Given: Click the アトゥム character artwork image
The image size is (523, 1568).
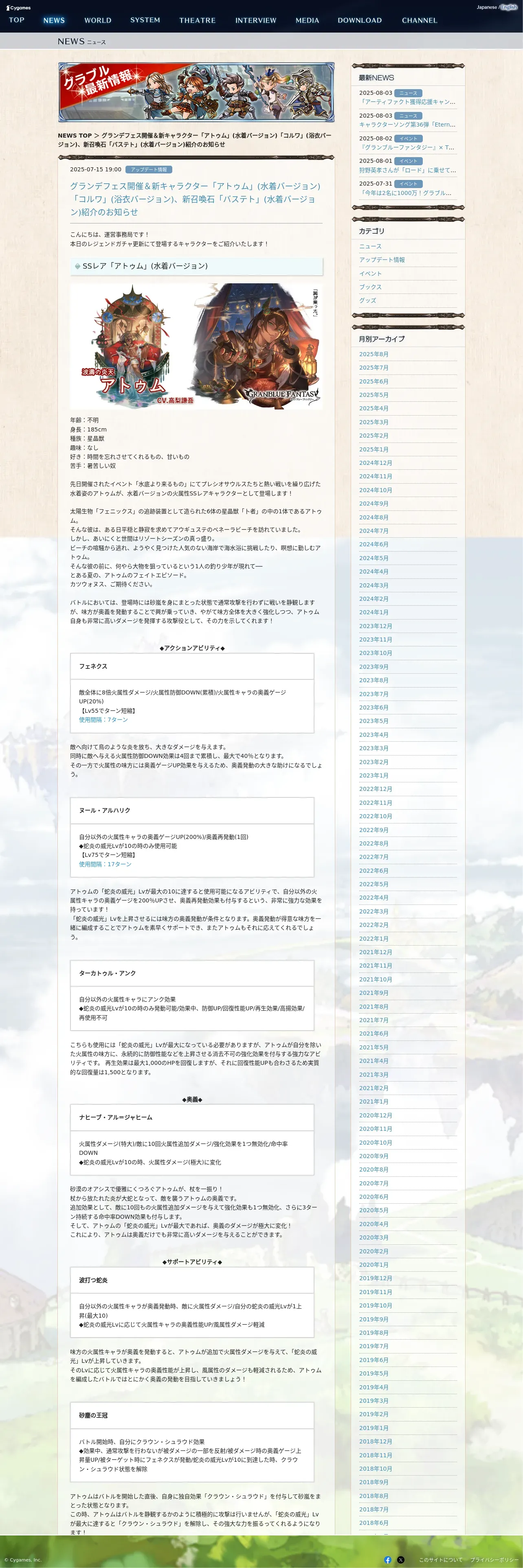Looking at the screenshot, I should pyautogui.click(x=196, y=346).
